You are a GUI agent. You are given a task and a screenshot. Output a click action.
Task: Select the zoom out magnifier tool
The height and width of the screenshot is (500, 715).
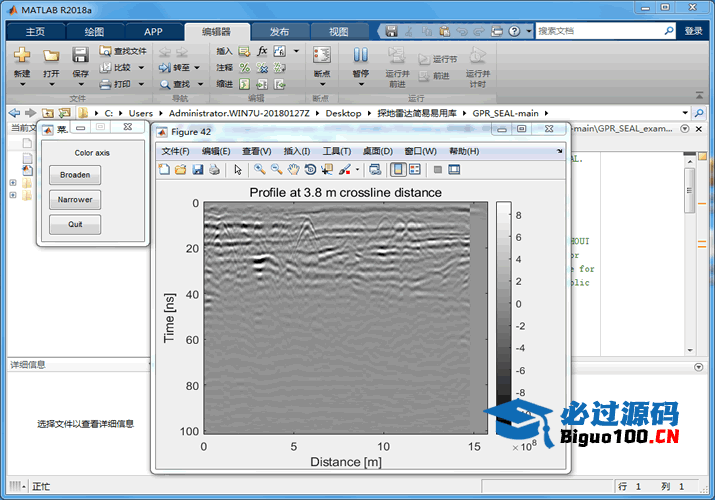click(x=276, y=170)
